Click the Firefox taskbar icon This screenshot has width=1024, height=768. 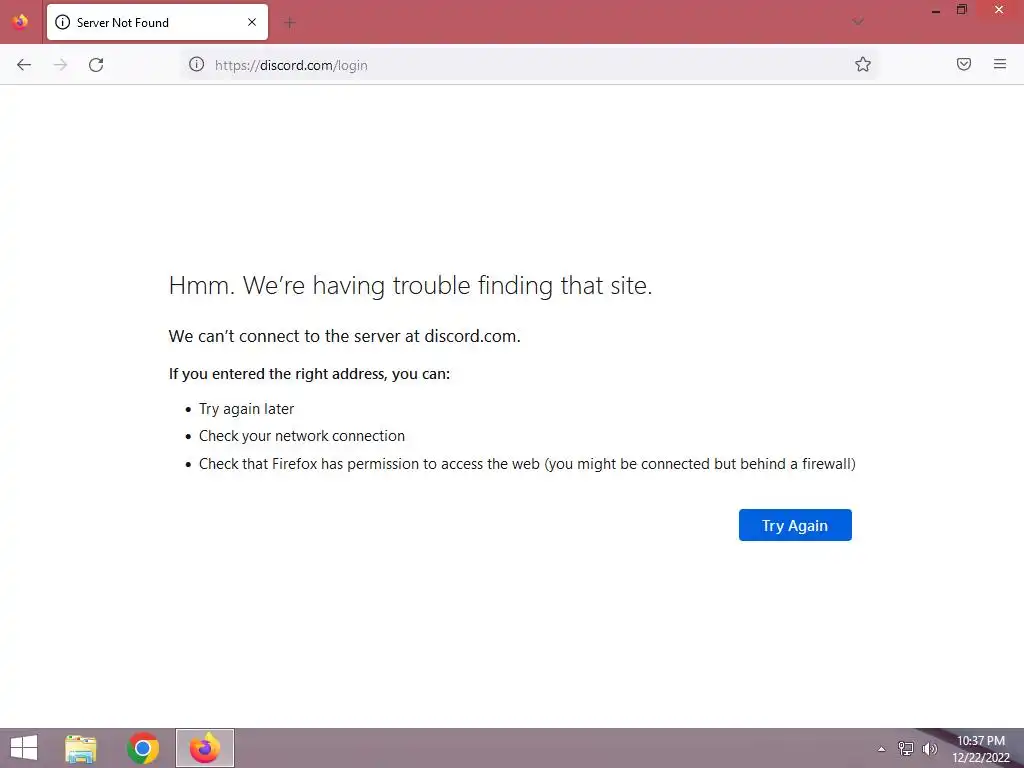tap(204, 748)
